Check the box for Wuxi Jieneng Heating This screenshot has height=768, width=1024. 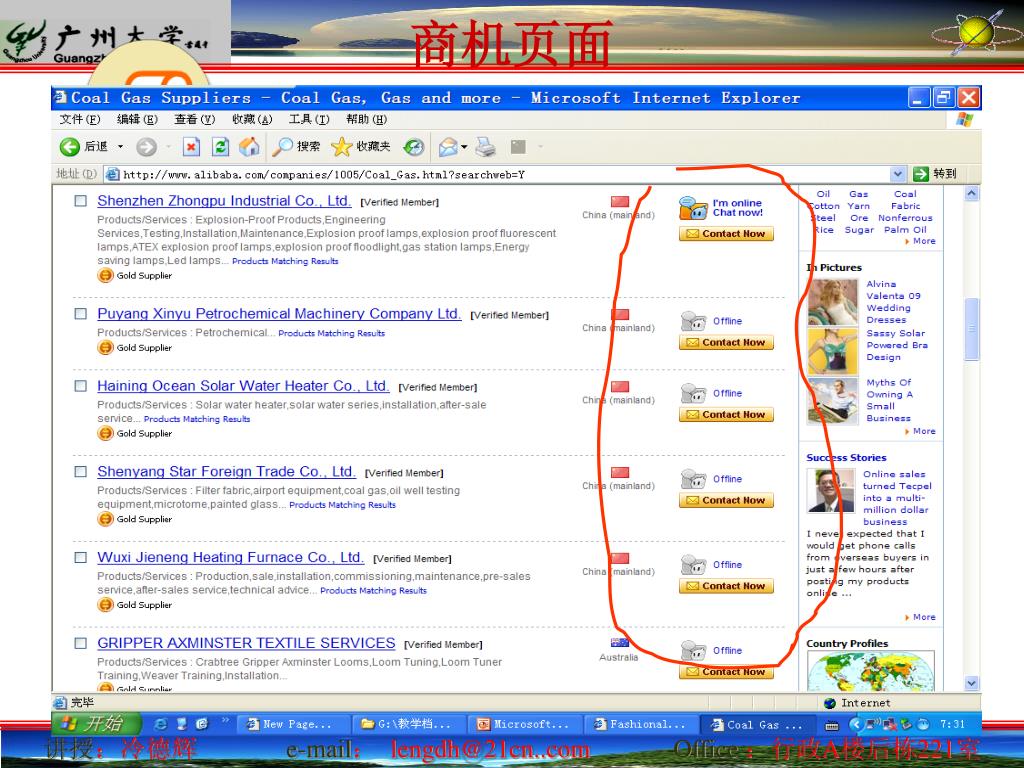click(x=80, y=558)
